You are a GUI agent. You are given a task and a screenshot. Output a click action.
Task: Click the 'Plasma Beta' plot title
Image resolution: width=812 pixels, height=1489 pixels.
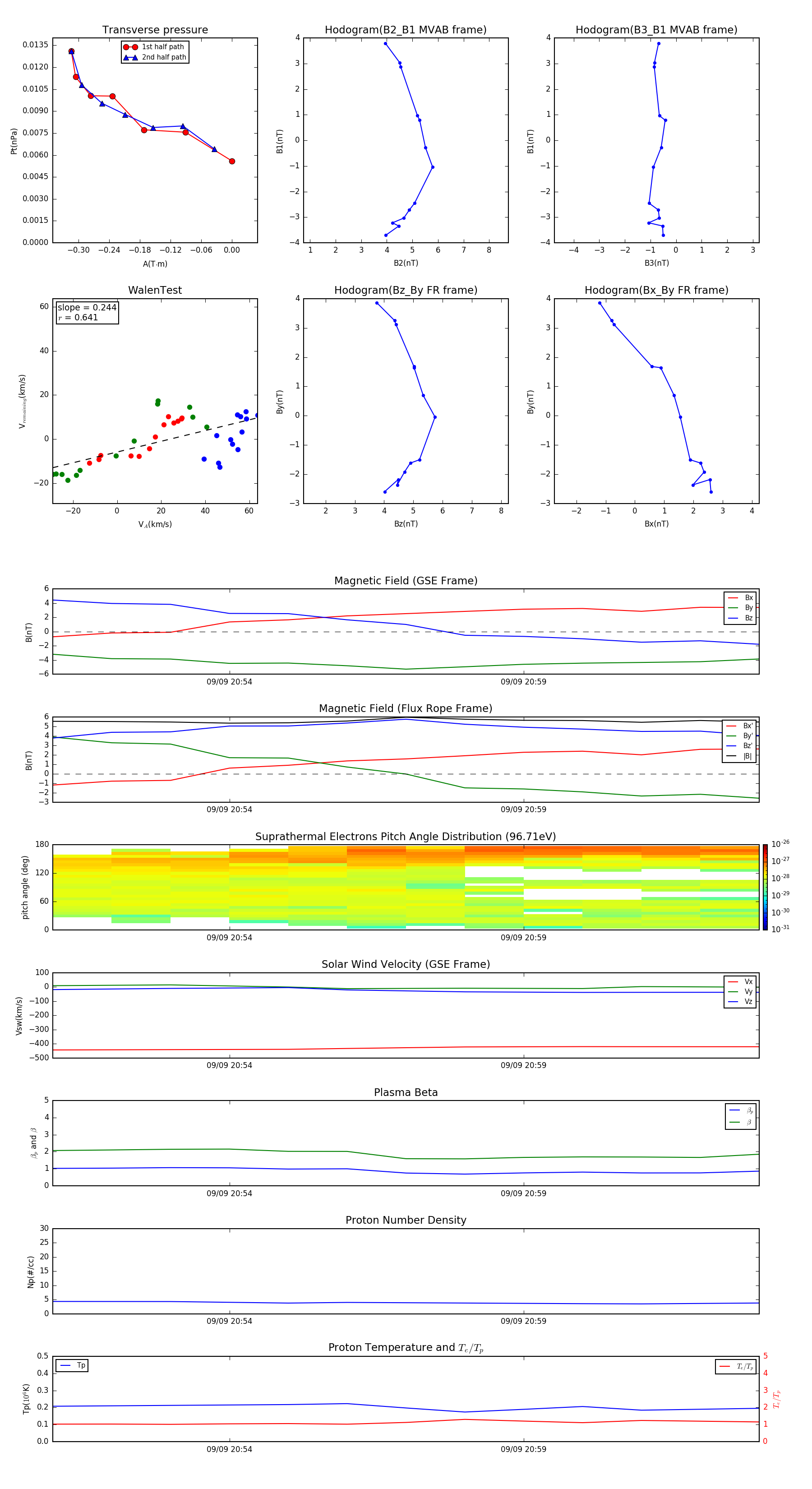pyautogui.click(x=406, y=1092)
